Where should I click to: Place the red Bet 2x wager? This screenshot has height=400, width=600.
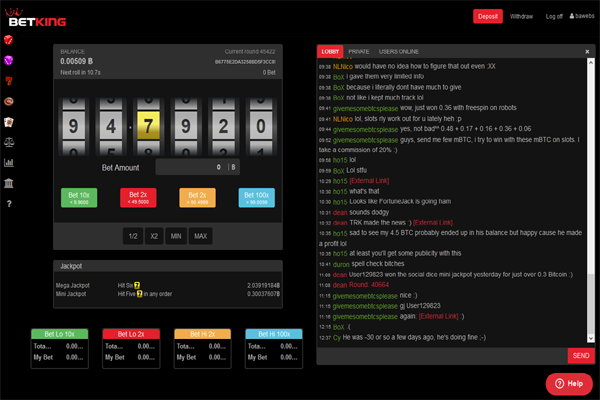[x=138, y=198]
